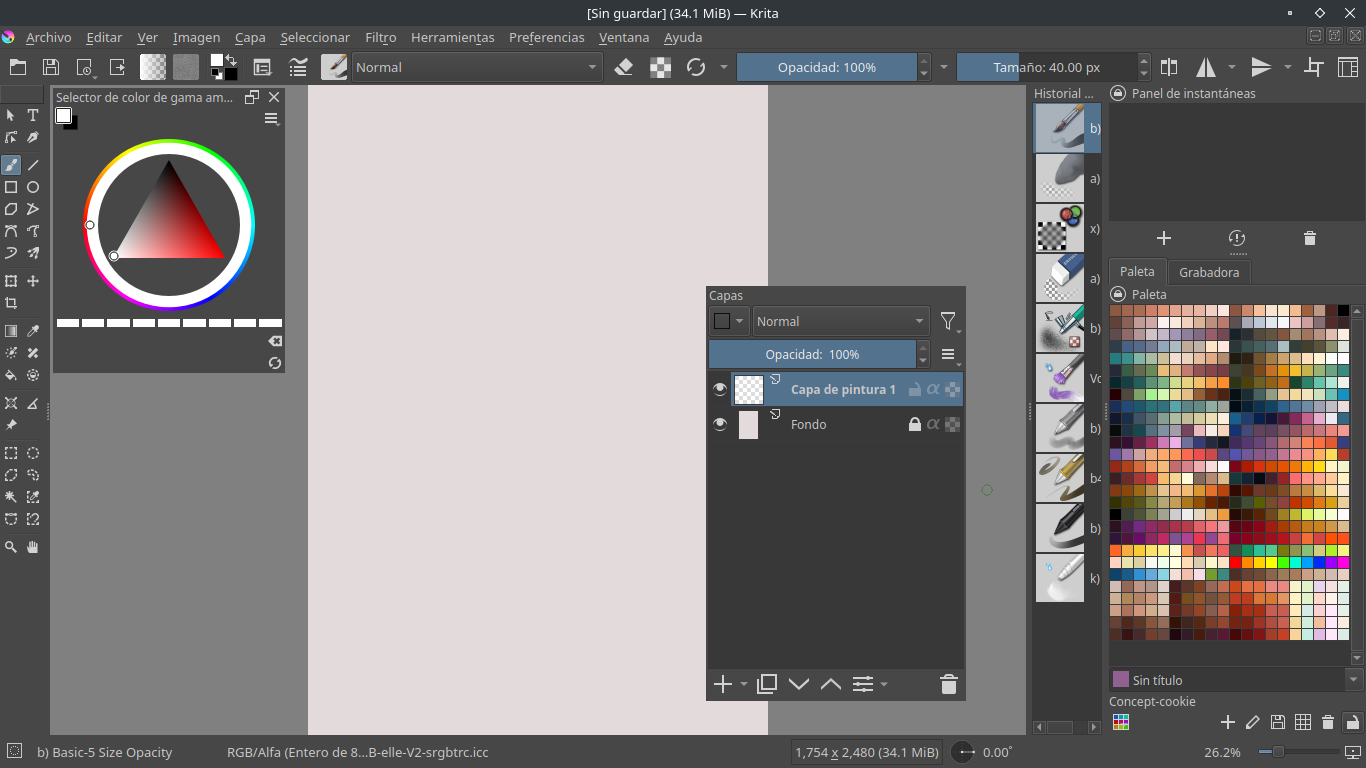The image size is (1366, 768).
Task: Open the Capa menu
Action: pos(250,37)
